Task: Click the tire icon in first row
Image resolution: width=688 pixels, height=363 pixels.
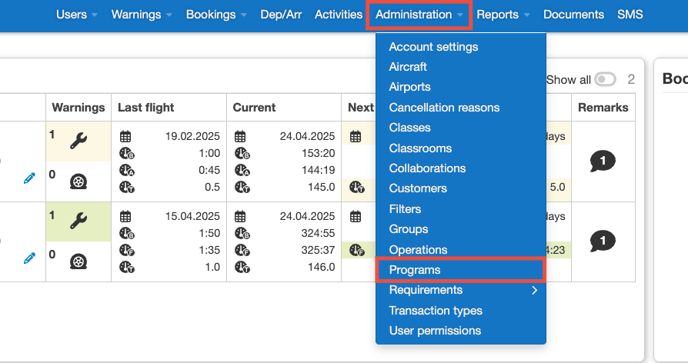Action: point(79,181)
